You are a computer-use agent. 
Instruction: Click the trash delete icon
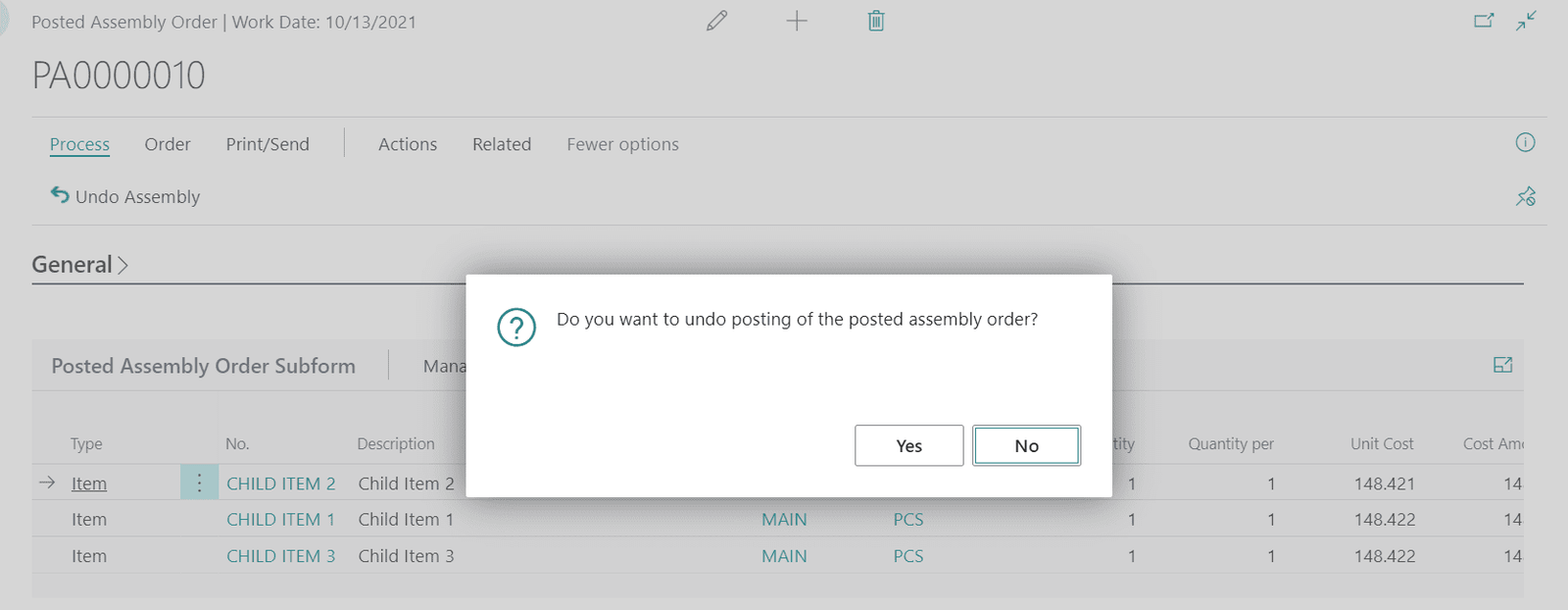(876, 21)
